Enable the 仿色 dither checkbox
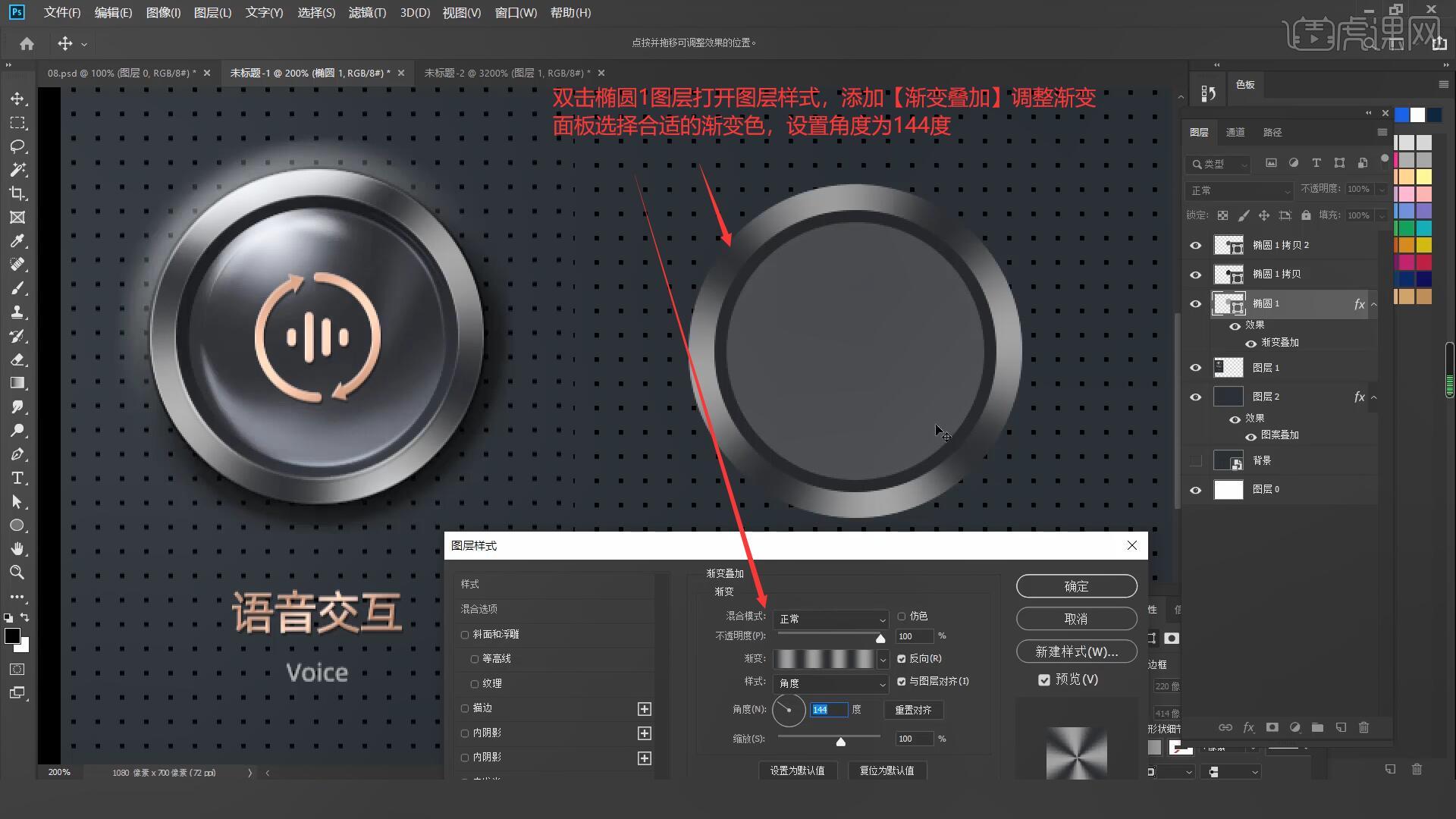This screenshot has height=819, width=1456. coord(902,617)
